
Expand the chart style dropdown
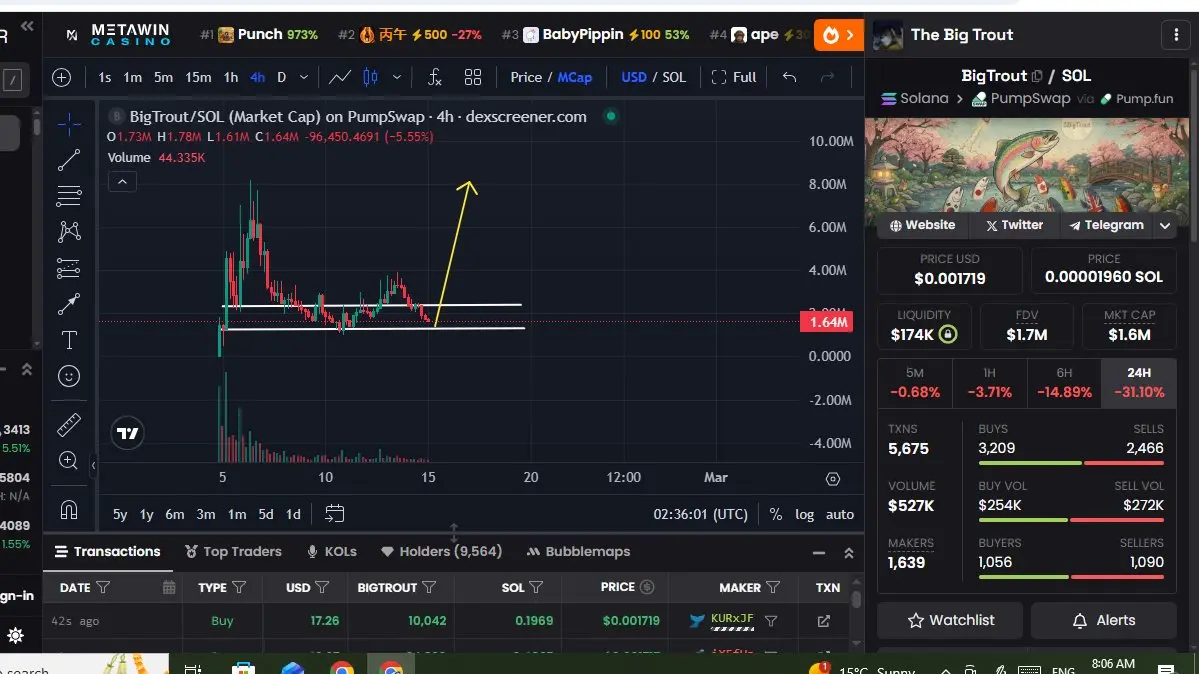(396, 77)
